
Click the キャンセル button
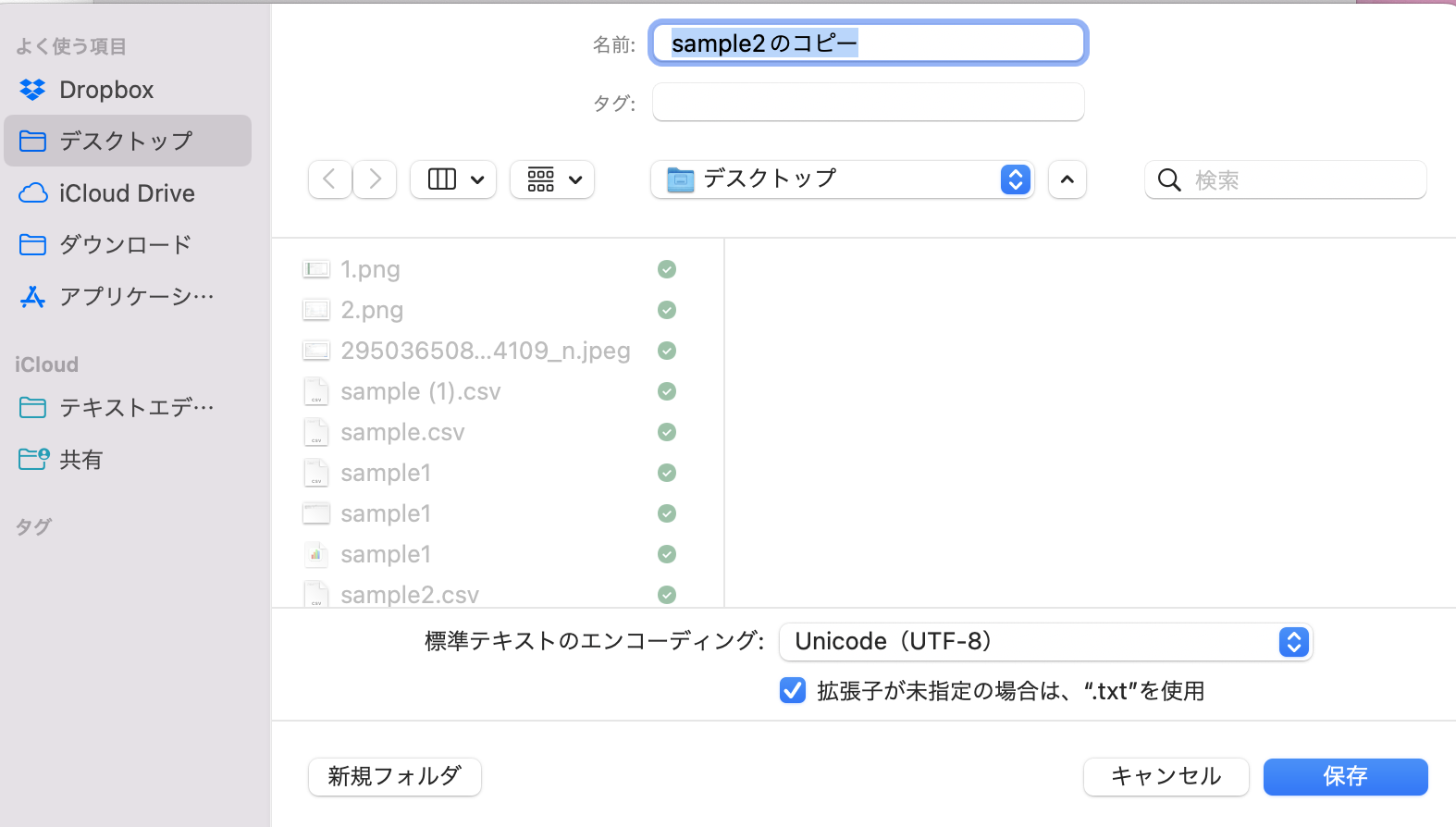coord(1166,776)
